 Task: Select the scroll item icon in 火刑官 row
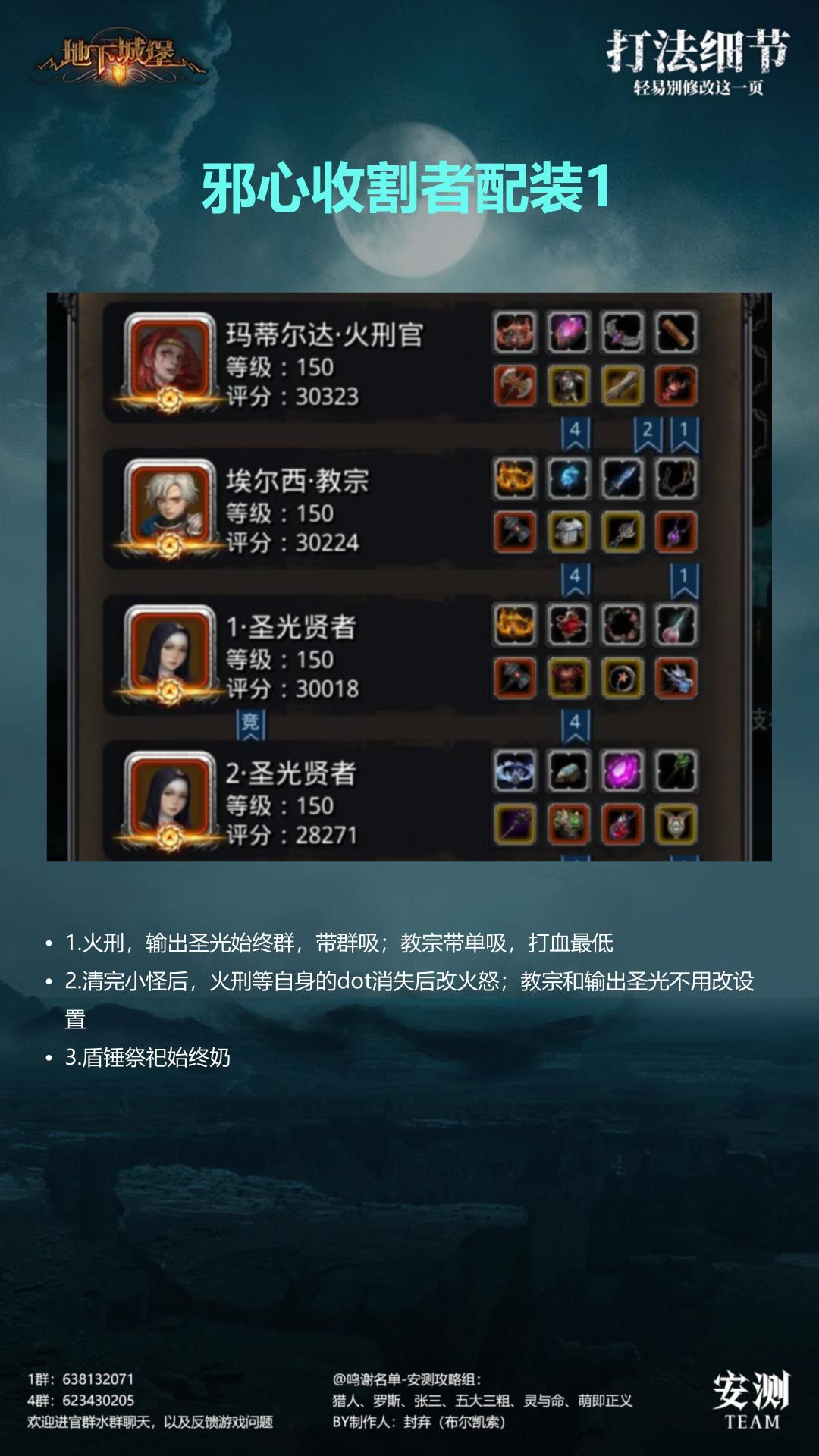pos(676,332)
